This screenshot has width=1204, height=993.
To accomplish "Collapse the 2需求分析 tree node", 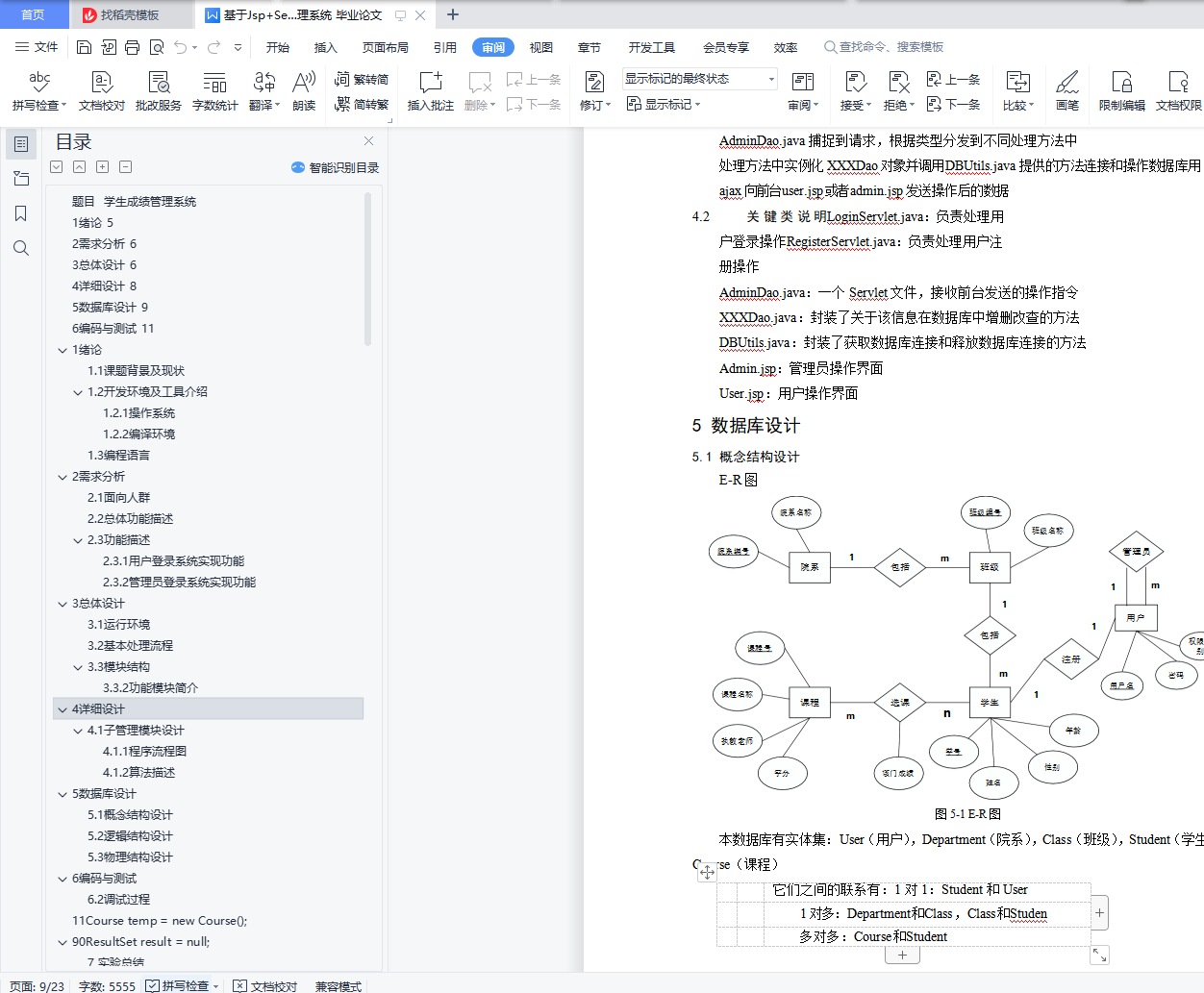I will pyautogui.click(x=63, y=478).
